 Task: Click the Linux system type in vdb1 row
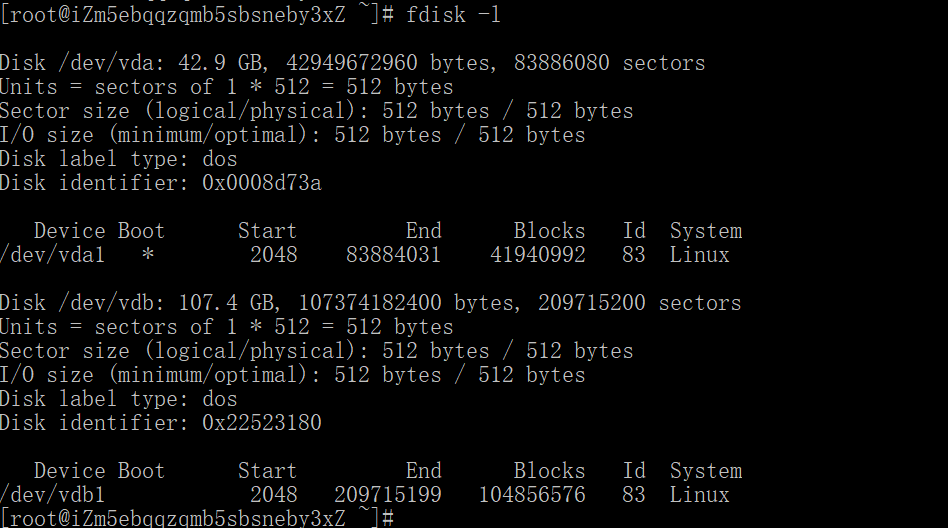(699, 495)
